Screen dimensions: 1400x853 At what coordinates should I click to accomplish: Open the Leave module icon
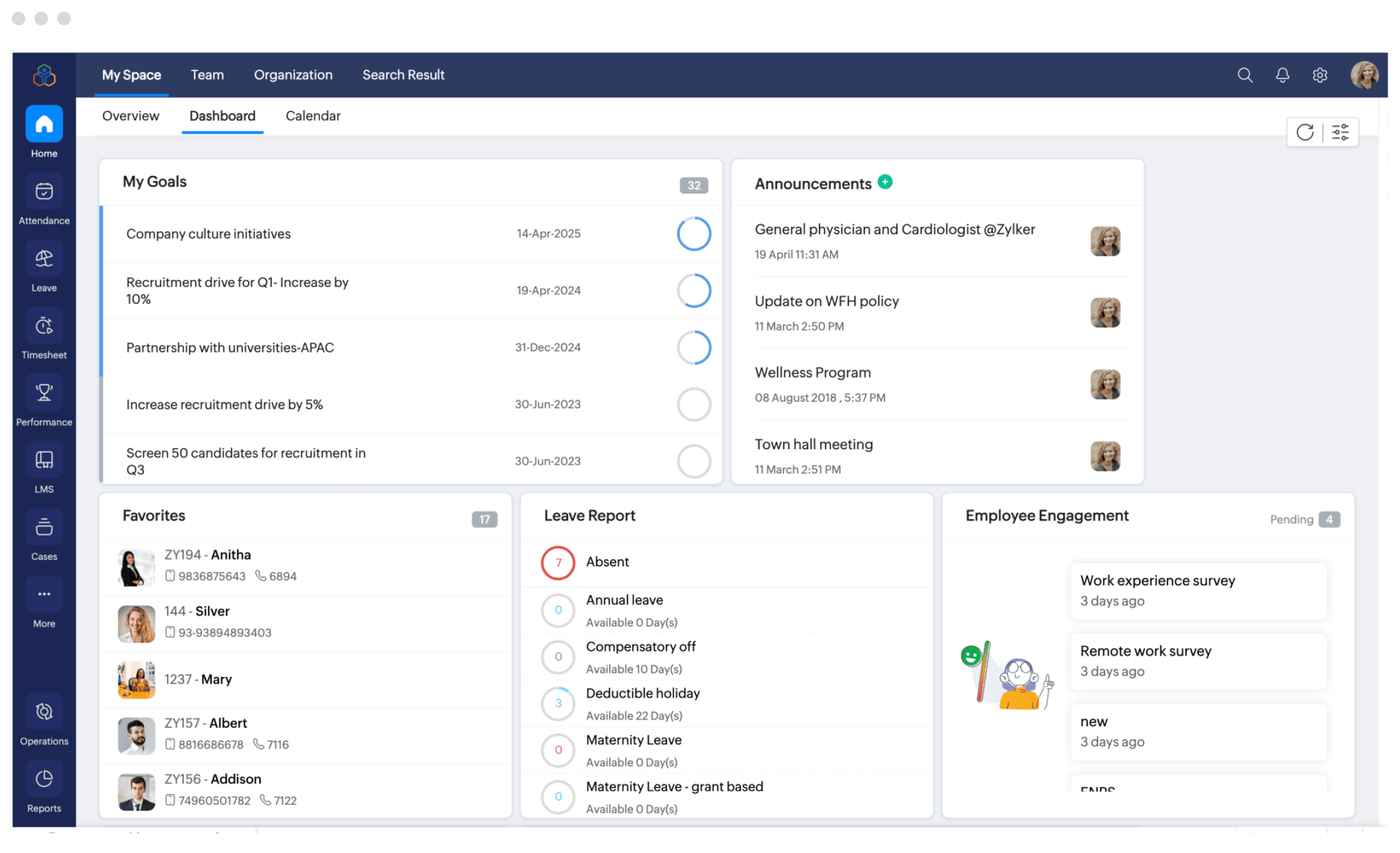click(x=44, y=259)
